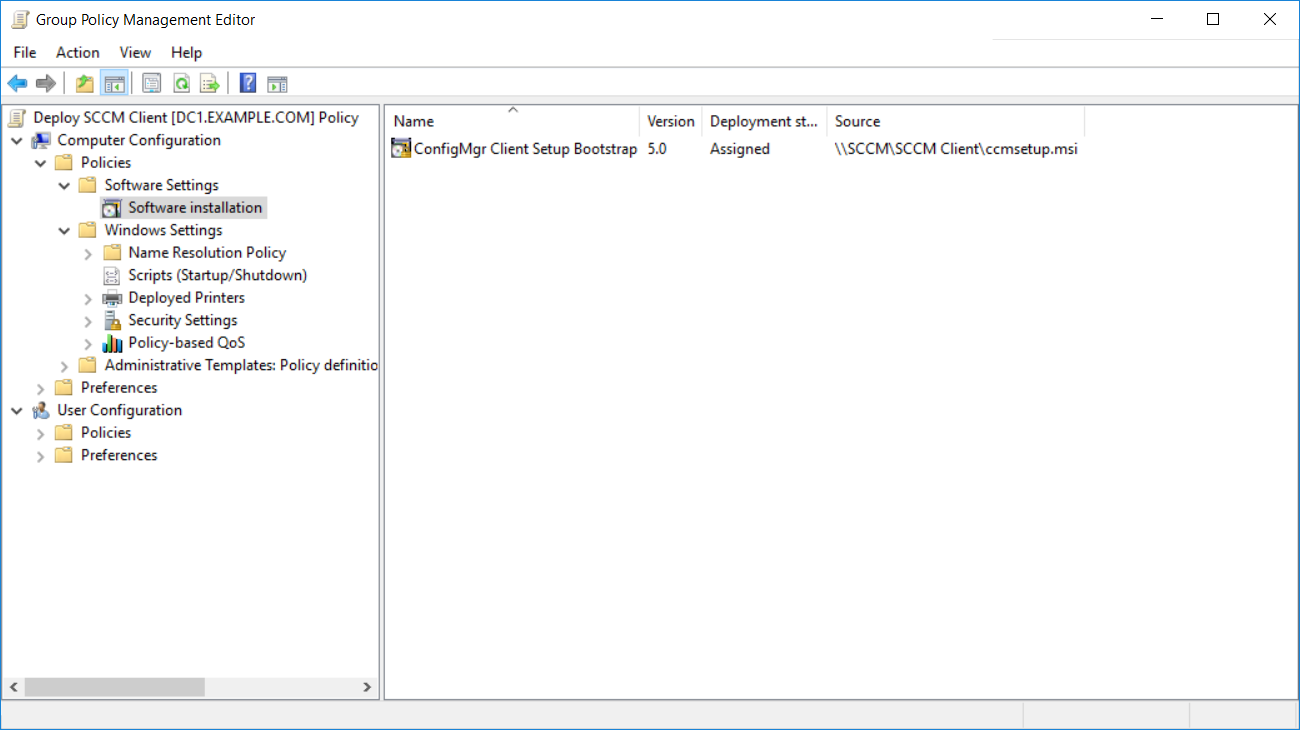The image size is (1300, 730).
Task: Select Scripts (Startup/Shutdown) tree item
Action: (217, 275)
